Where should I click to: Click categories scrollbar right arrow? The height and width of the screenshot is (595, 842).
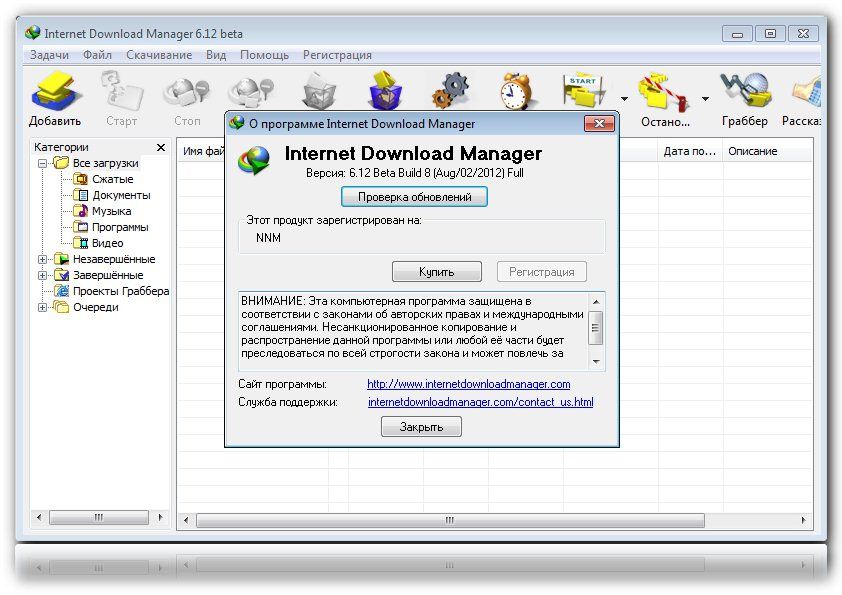[160, 518]
